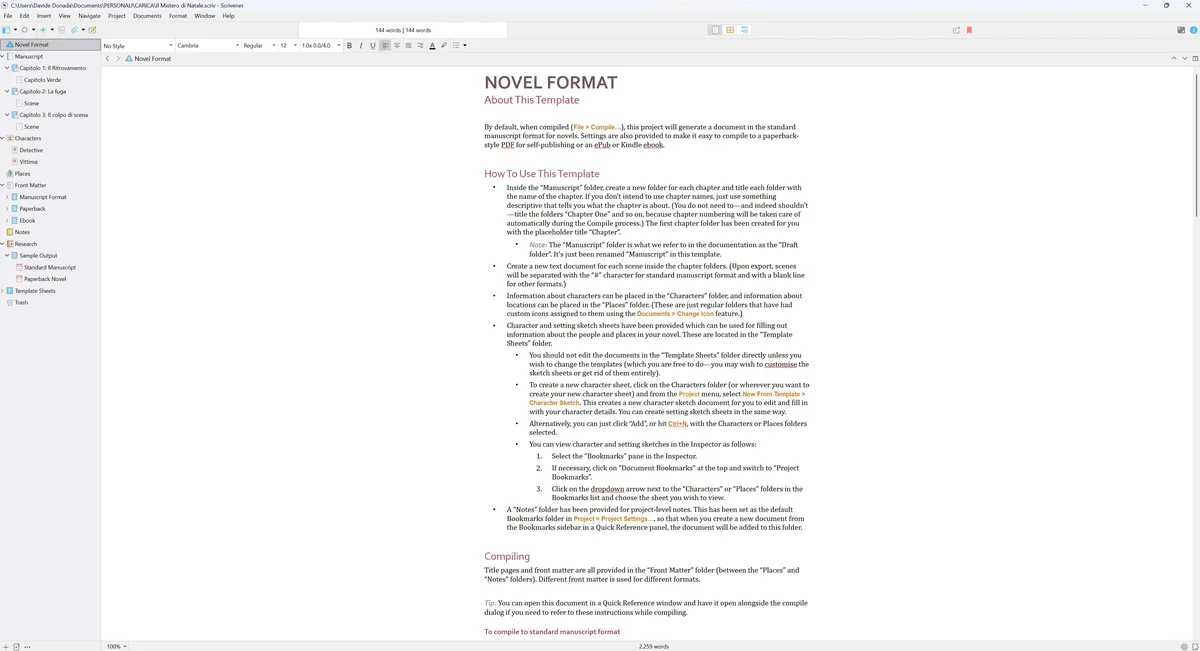This screenshot has height=651, width=1200.
Task: Toggle bold formatting
Action: point(349,45)
